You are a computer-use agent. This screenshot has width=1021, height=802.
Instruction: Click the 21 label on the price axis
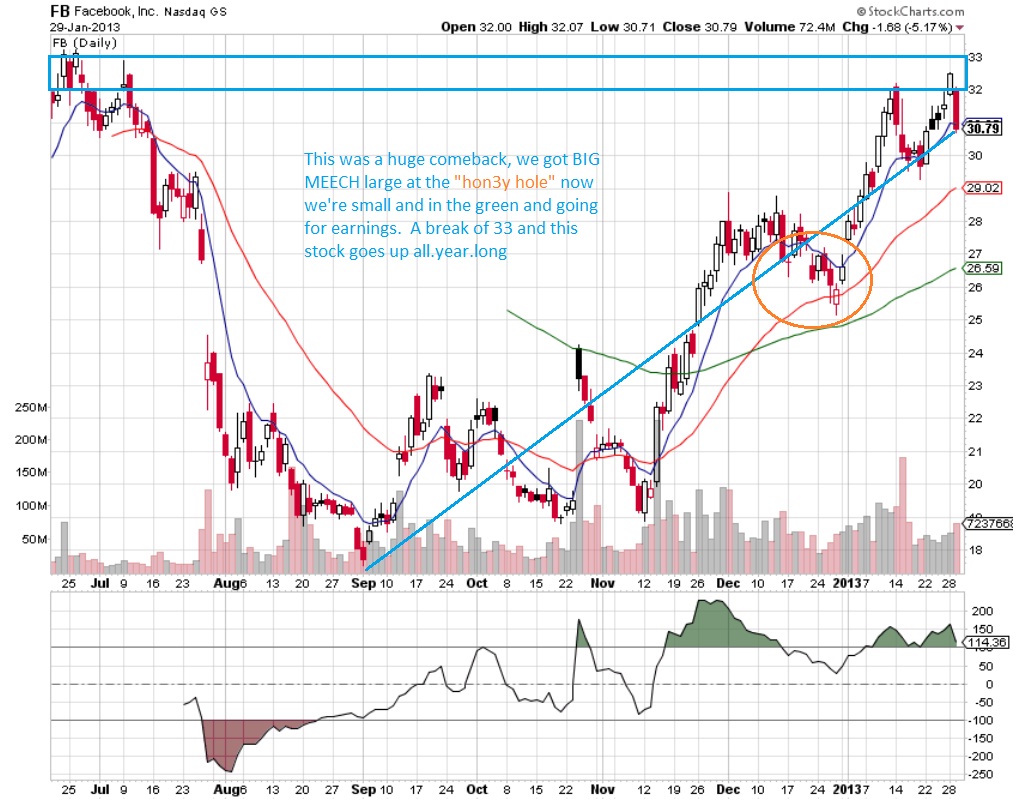[x=975, y=451]
